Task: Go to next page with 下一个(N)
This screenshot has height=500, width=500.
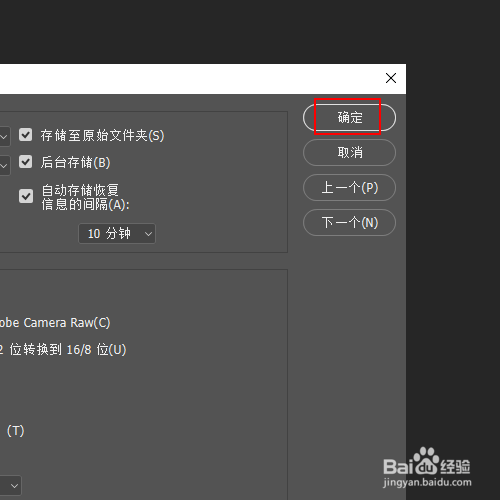Action: [349, 222]
